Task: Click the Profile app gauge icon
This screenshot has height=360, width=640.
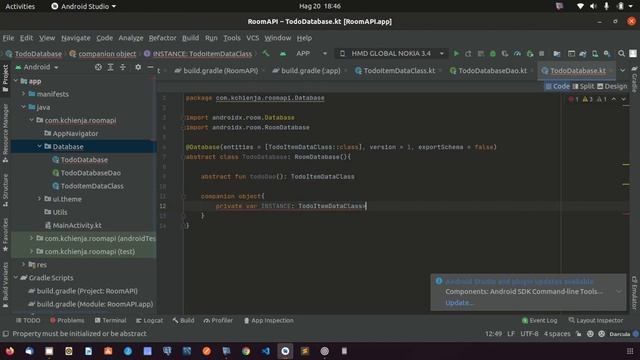Action: click(517, 53)
